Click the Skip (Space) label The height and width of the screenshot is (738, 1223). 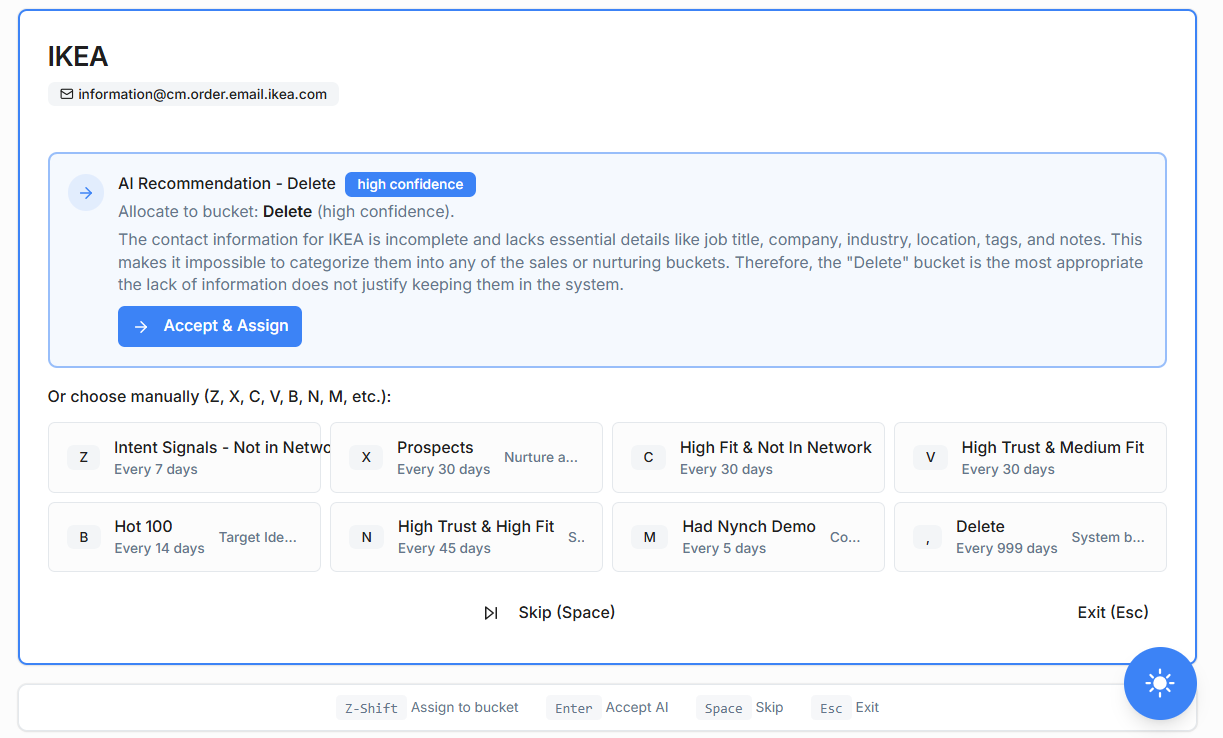[x=567, y=612]
